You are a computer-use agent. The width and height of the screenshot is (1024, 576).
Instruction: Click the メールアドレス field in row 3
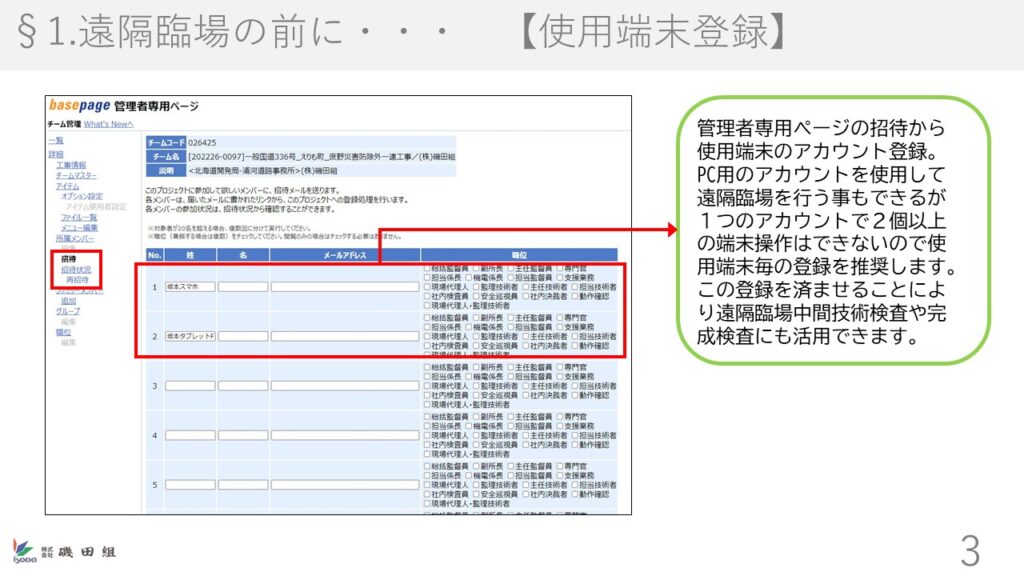(344, 385)
